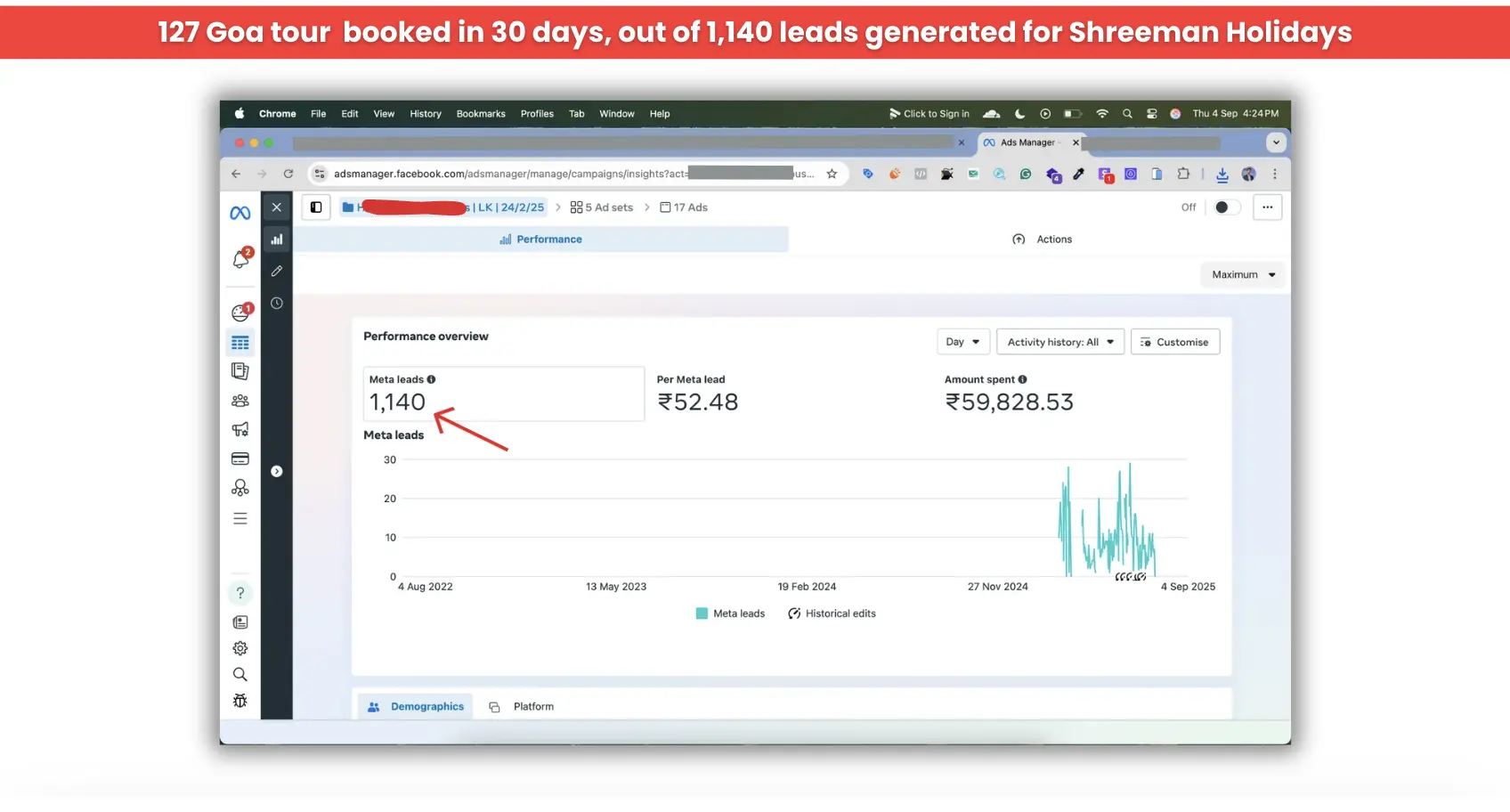Open Chrome Downloads icon
1510x812 pixels.
click(x=1222, y=175)
